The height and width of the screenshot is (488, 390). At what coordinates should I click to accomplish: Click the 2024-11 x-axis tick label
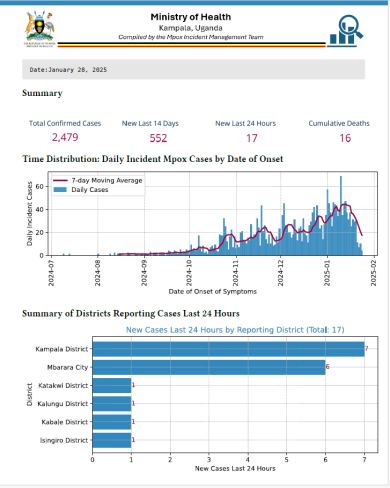pyautogui.click(x=236, y=273)
